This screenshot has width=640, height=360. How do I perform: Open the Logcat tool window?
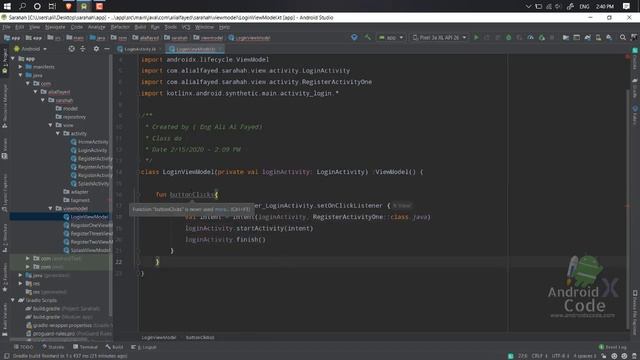pyautogui.click(x=144, y=347)
